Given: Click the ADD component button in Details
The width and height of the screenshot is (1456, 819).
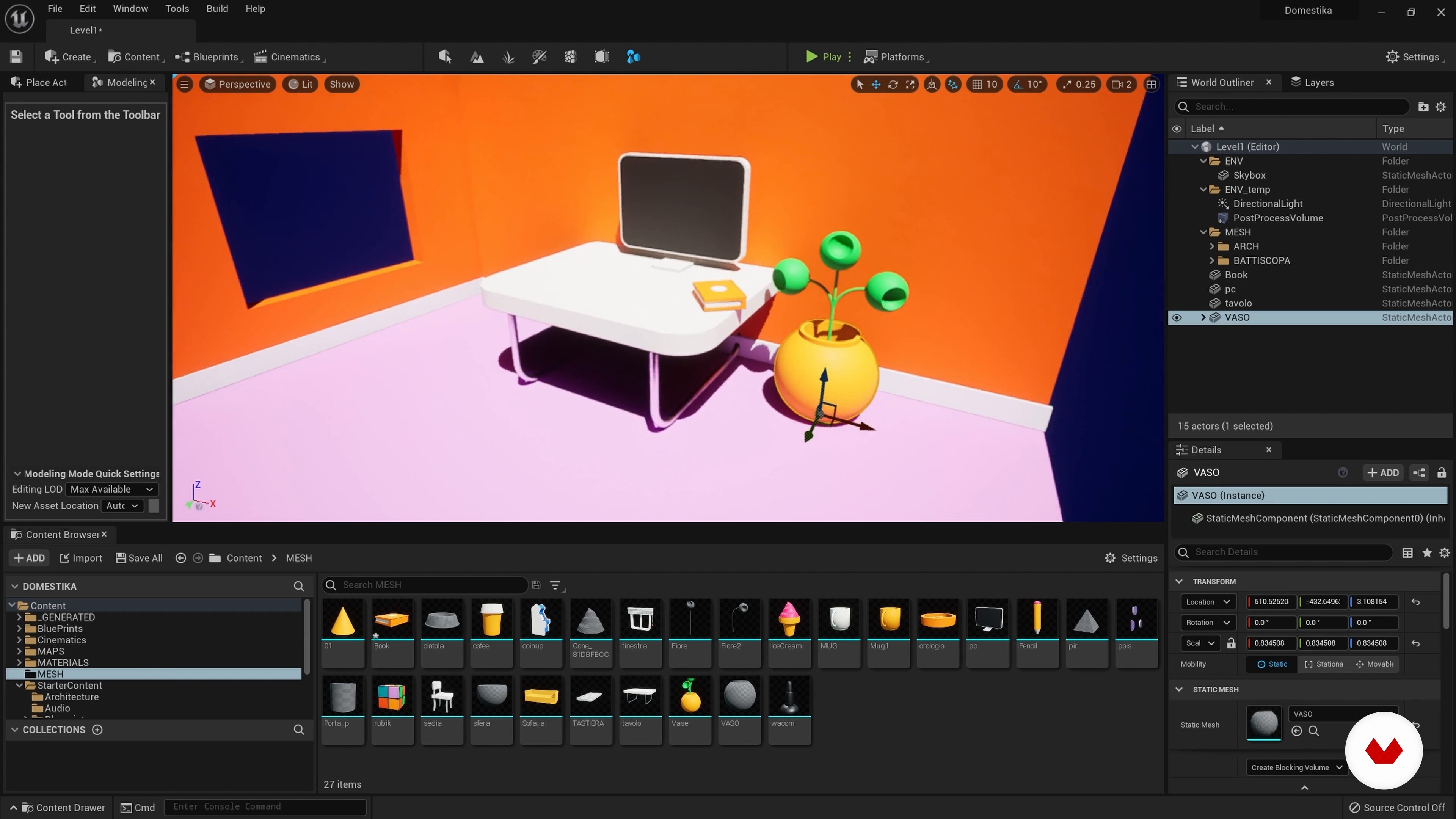Looking at the screenshot, I should point(1382,472).
